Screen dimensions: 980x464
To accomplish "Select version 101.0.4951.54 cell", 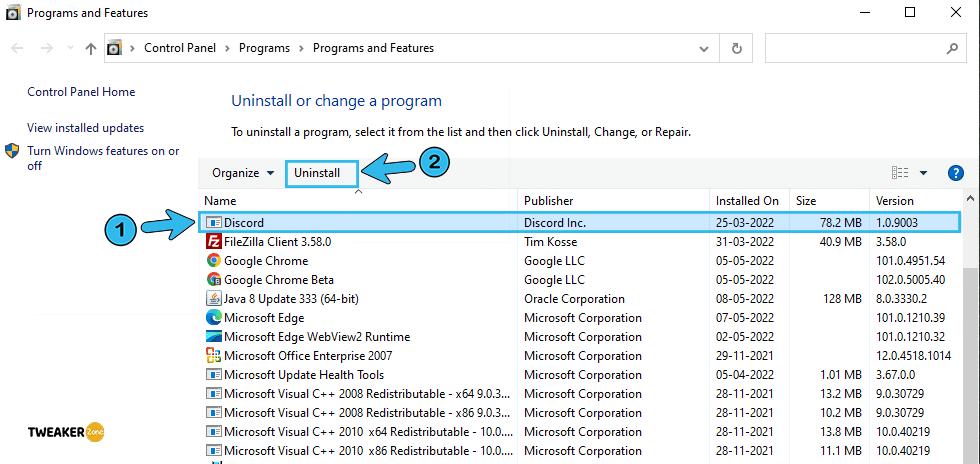I will 911,261.
